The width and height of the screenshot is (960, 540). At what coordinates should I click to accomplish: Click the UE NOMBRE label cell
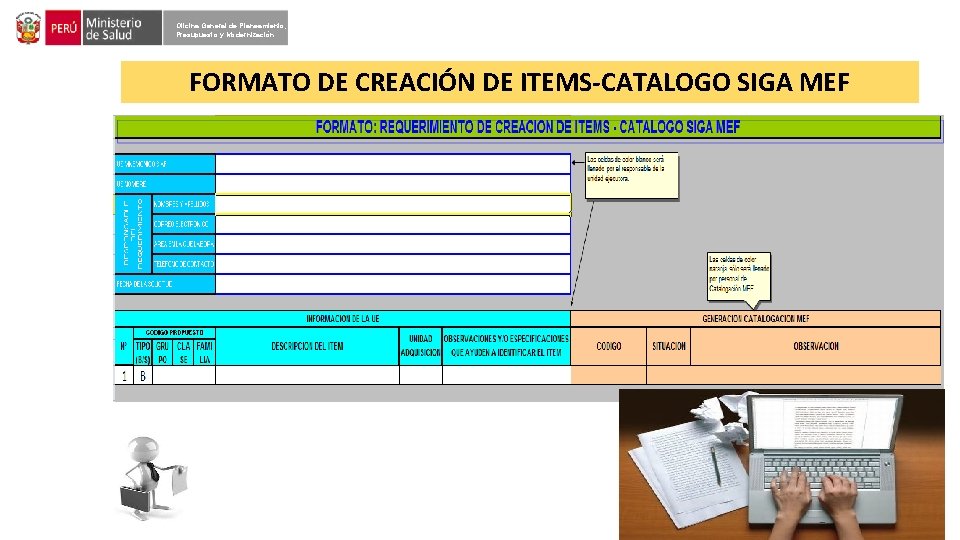click(x=165, y=184)
